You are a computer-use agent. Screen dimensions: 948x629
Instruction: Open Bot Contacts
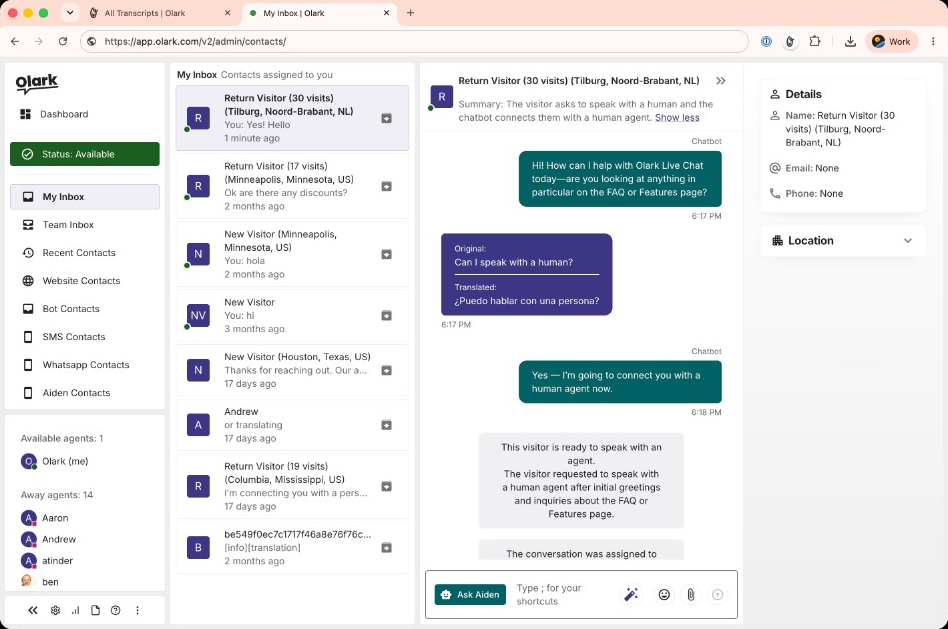71,309
